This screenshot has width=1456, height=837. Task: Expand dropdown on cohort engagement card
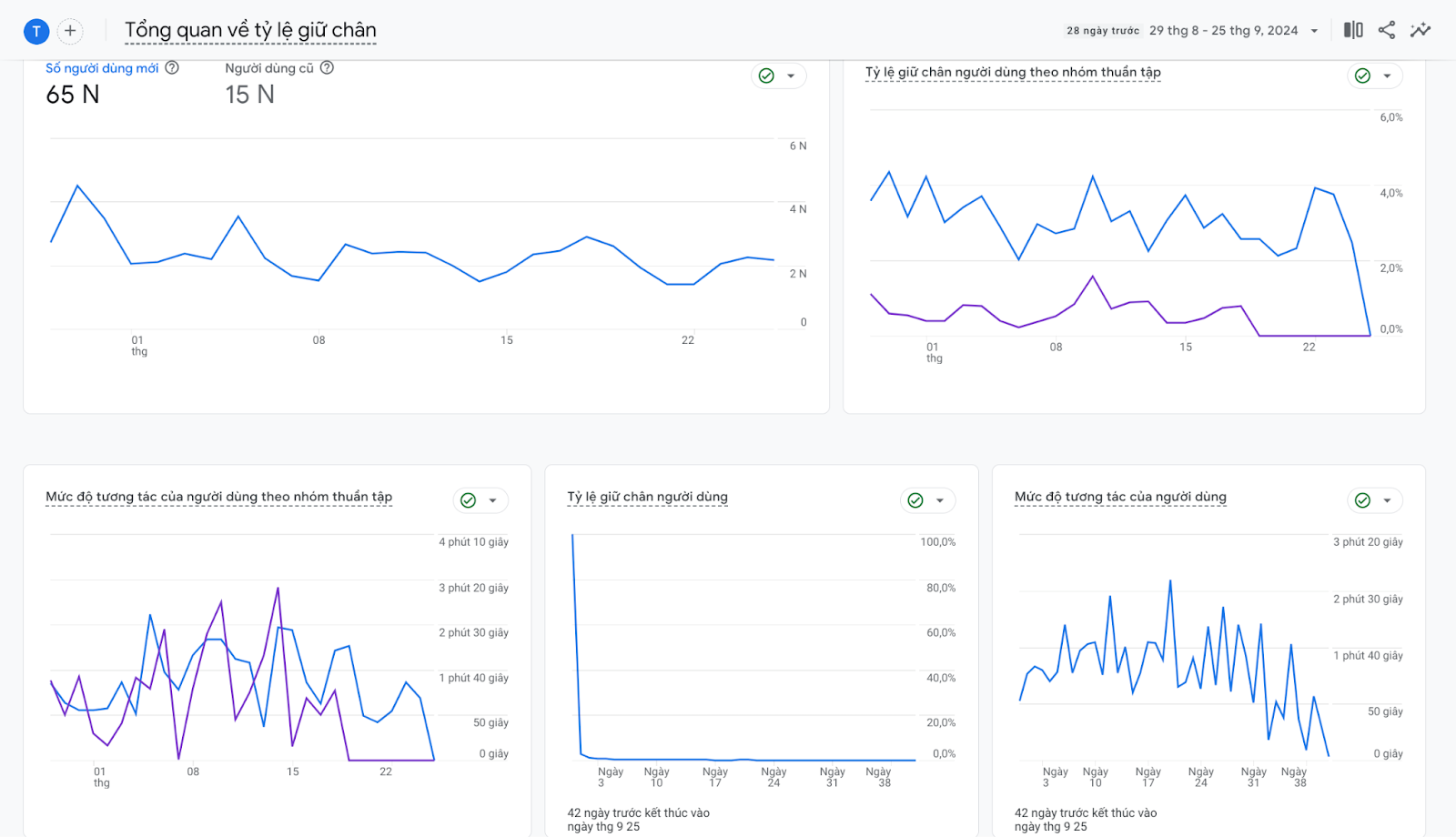[492, 500]
